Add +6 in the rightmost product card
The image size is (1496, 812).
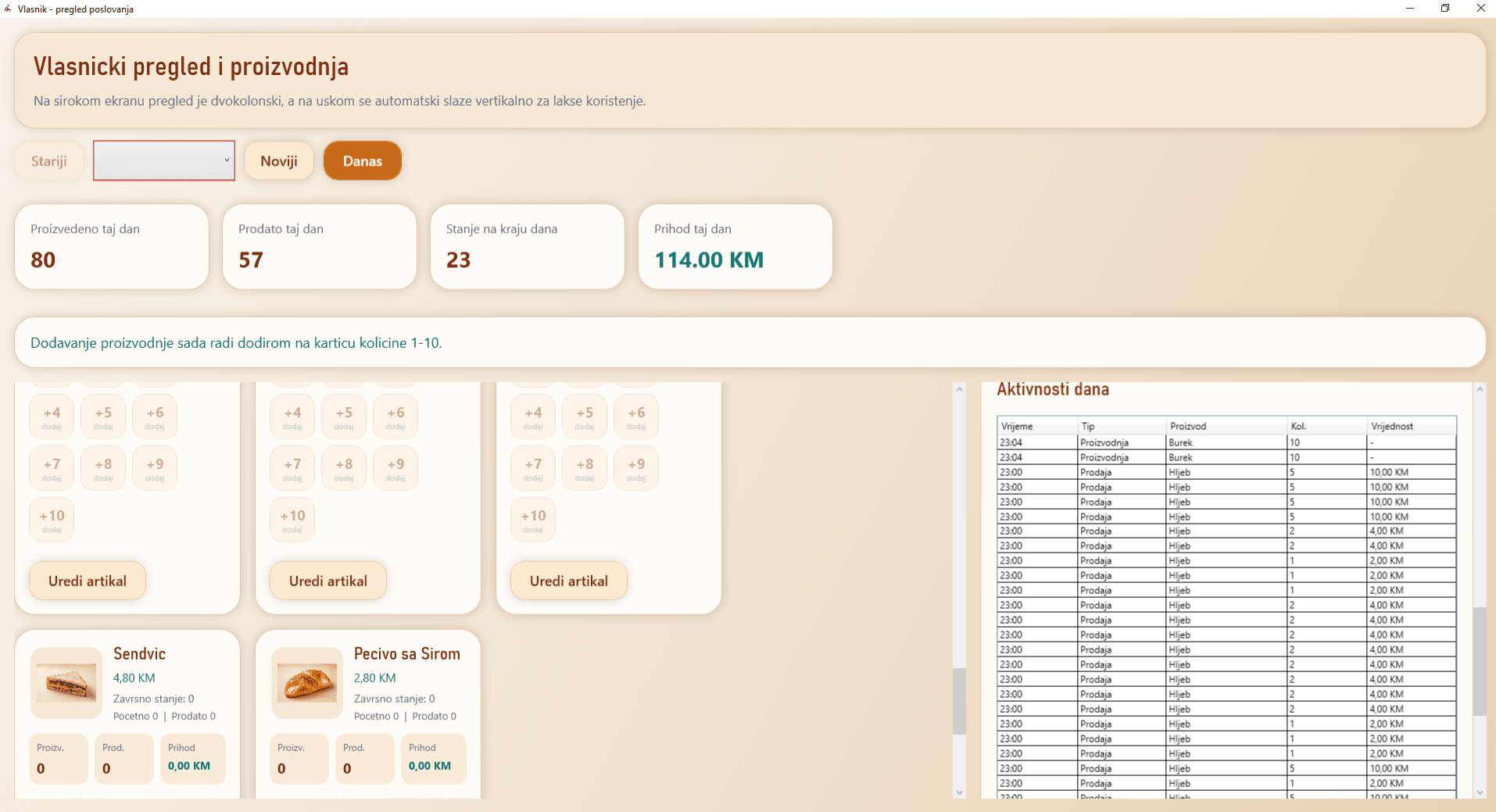click(x=636, y=417)
